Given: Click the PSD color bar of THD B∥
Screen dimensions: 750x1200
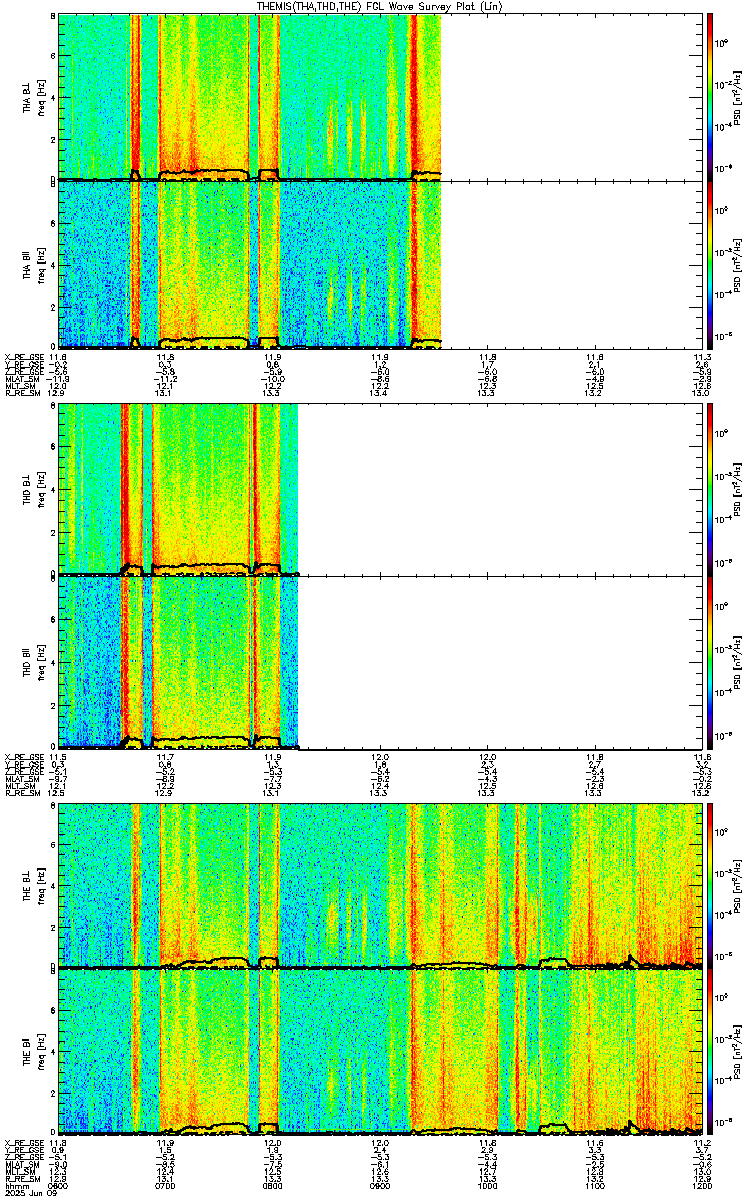Looking at the screenshot, I should coord(710,662).
